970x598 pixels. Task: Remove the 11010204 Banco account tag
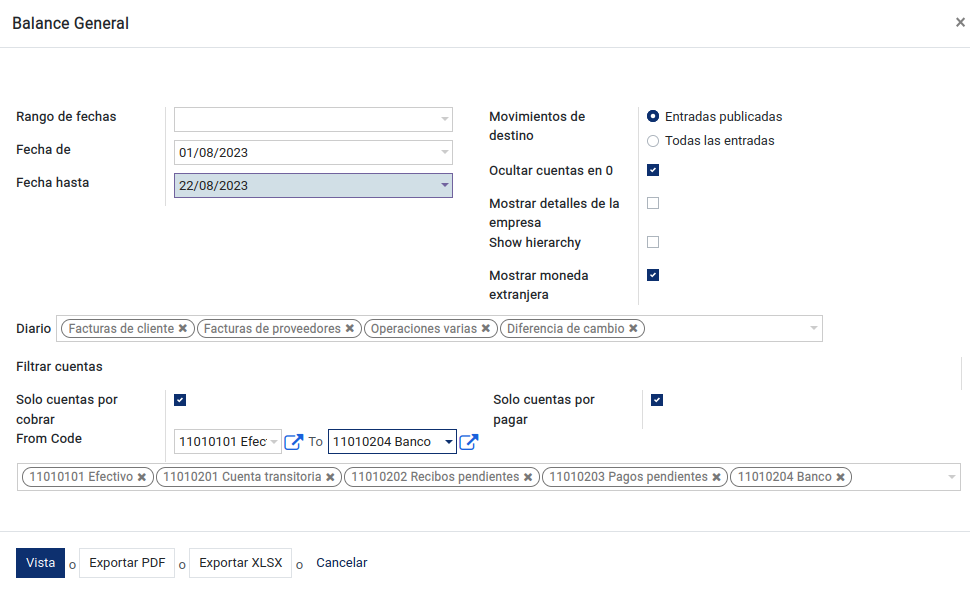point(840,477)
